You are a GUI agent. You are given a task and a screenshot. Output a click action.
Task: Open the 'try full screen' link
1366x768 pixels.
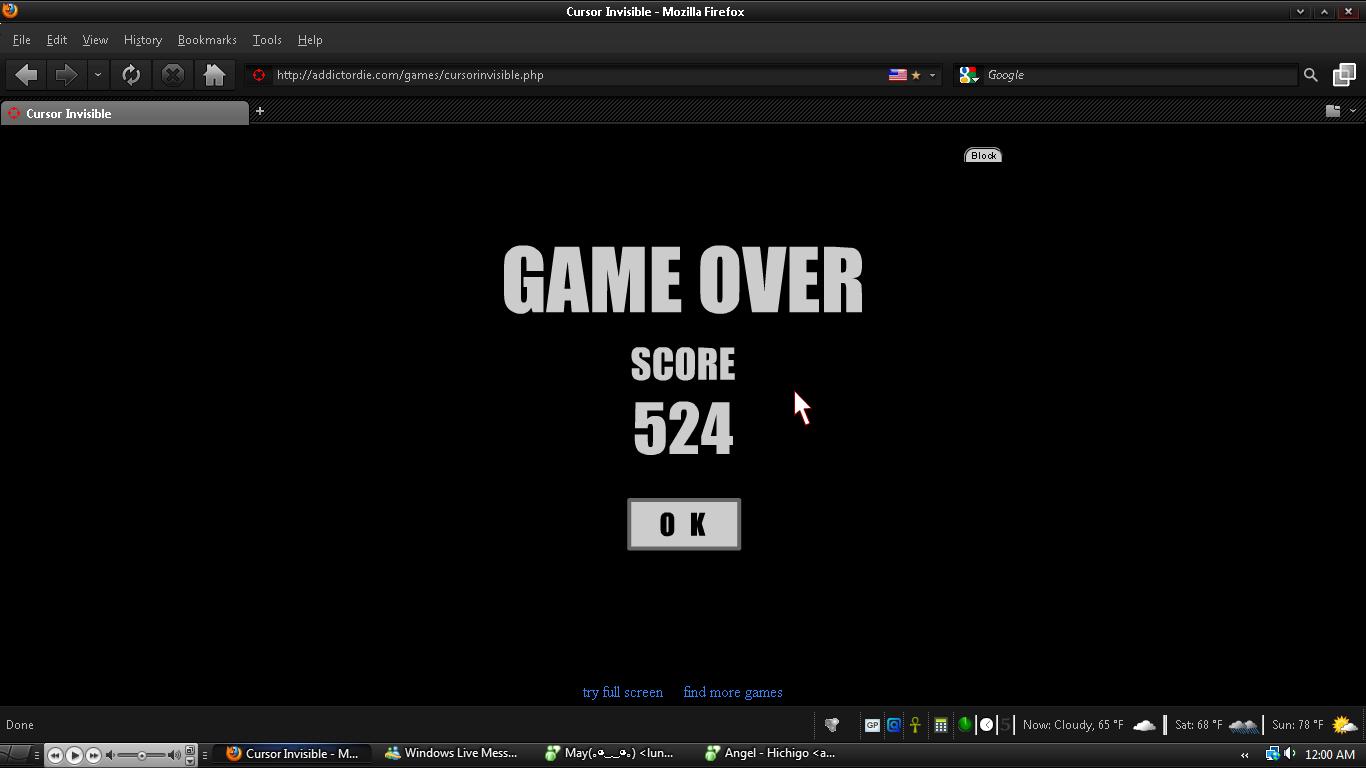pyautogui.click(x=622, y=692)
